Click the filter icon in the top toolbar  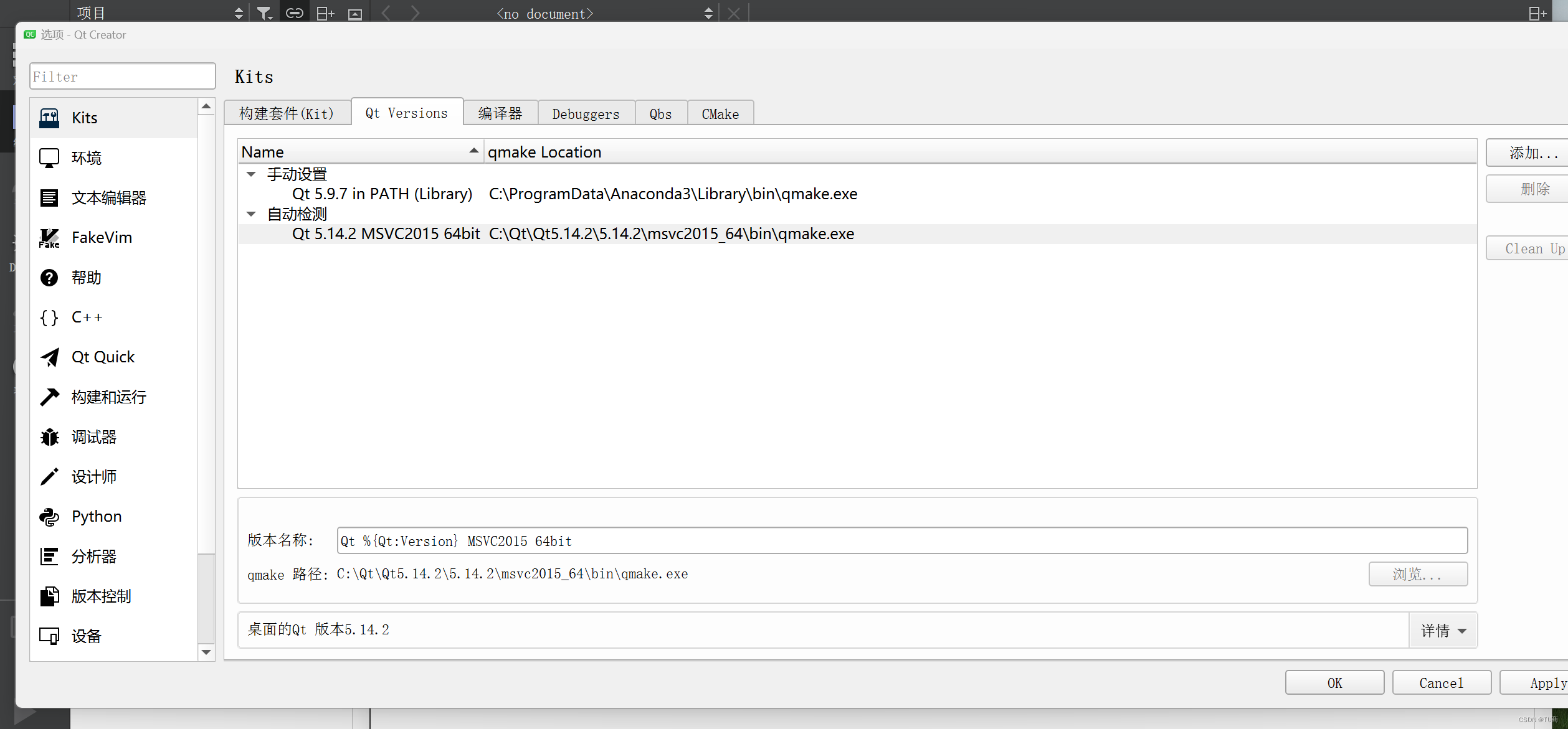(264, 12)
